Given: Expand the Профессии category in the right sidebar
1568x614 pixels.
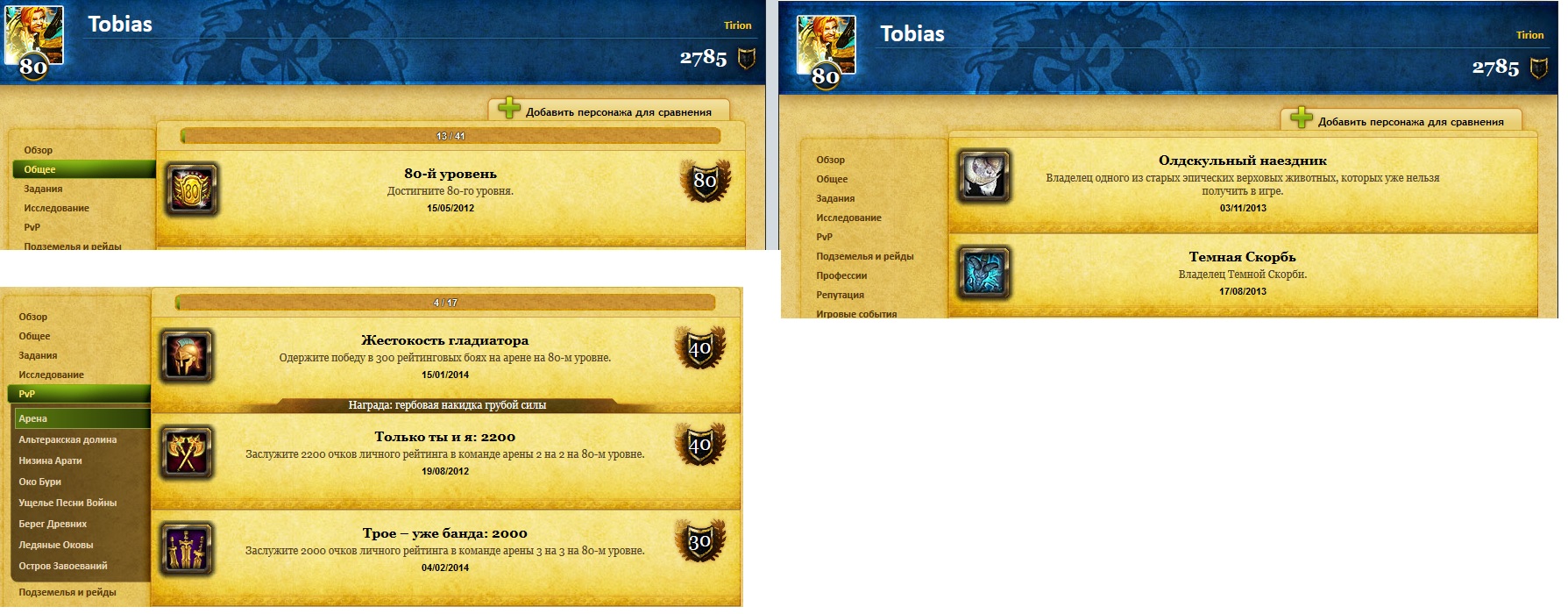Looking at the screenshot, I should point(841,275).
